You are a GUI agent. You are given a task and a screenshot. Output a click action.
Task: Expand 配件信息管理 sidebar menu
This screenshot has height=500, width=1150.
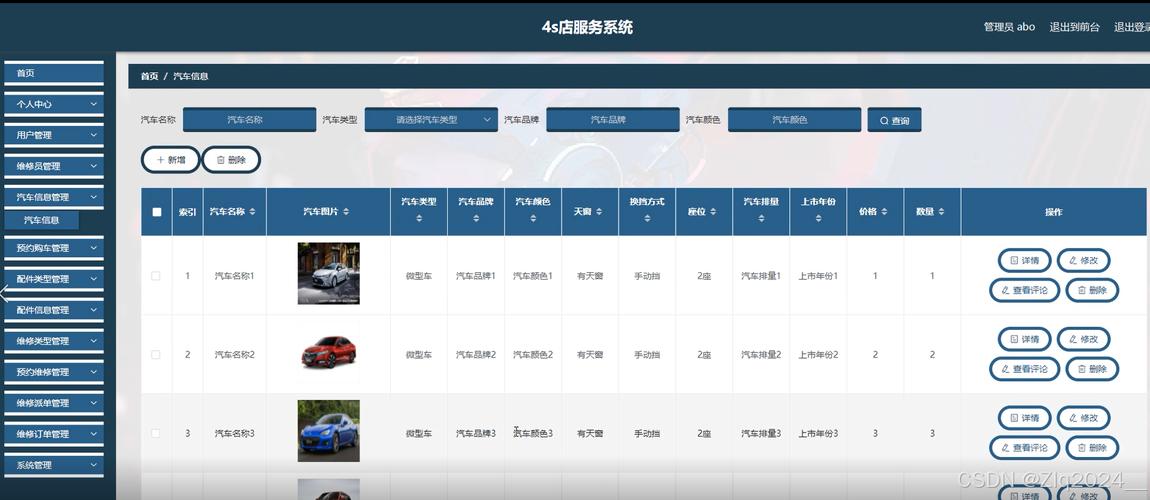coord(54,310)
